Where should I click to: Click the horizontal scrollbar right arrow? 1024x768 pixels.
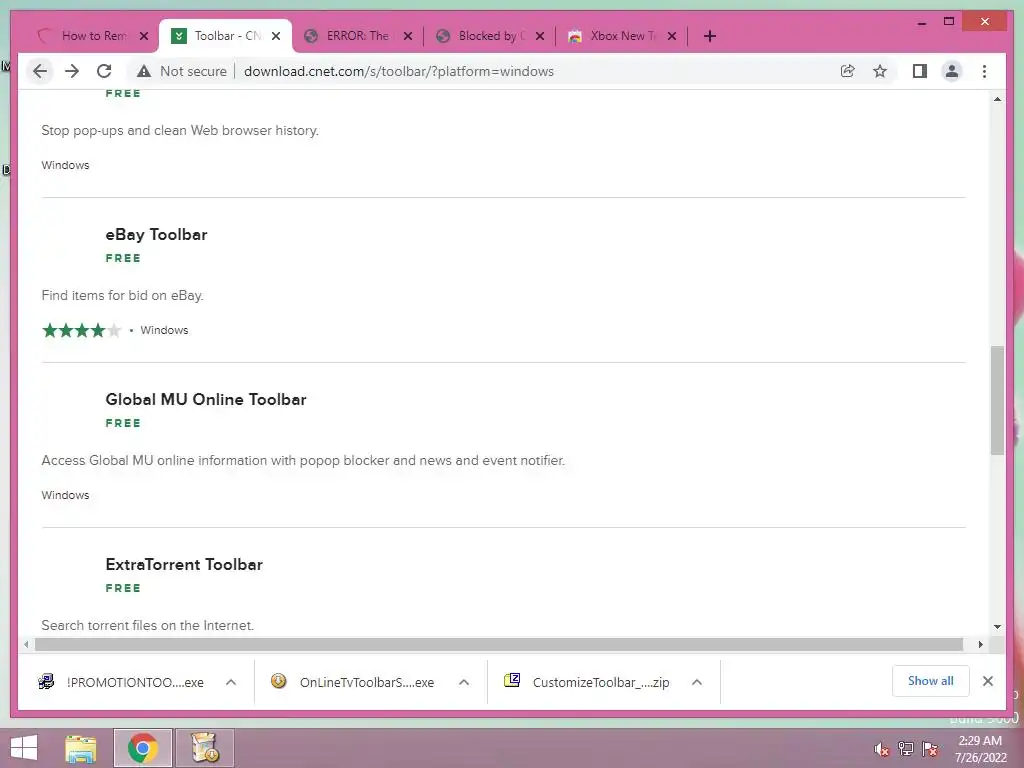click(981, 645)
